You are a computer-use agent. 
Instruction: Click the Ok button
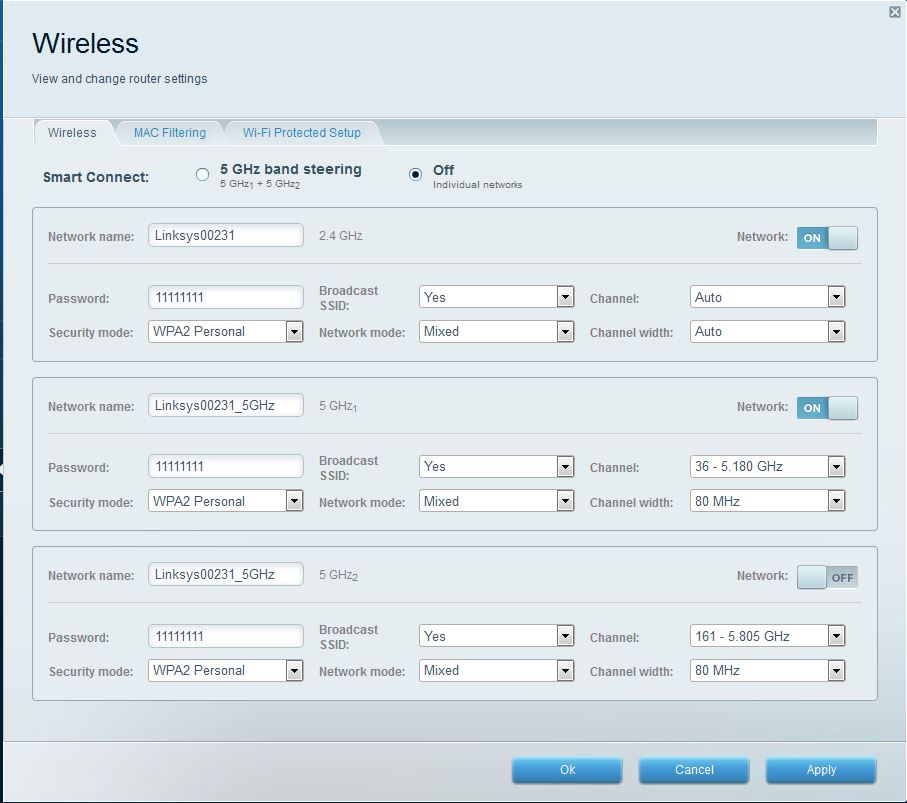567,770
